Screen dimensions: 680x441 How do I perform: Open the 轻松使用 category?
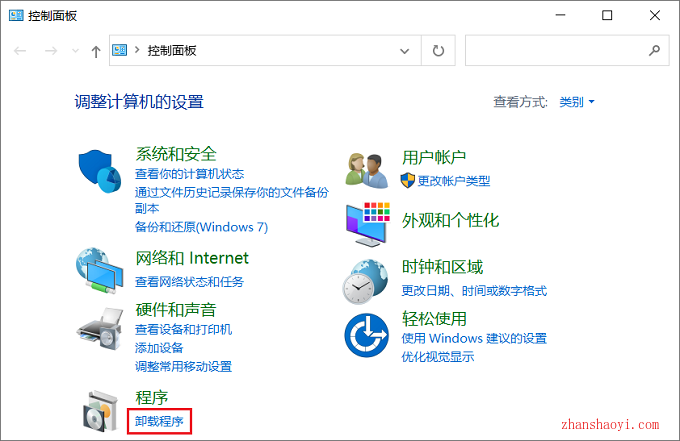tap(434, 319)
